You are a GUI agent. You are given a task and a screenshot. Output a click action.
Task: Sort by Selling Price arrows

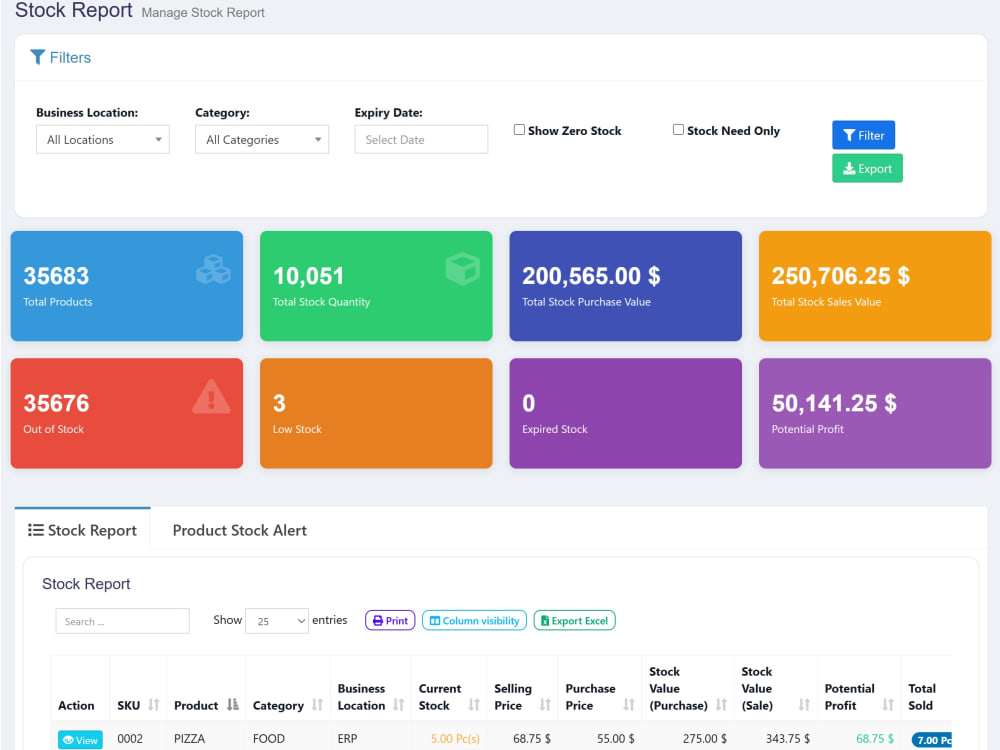545,705
